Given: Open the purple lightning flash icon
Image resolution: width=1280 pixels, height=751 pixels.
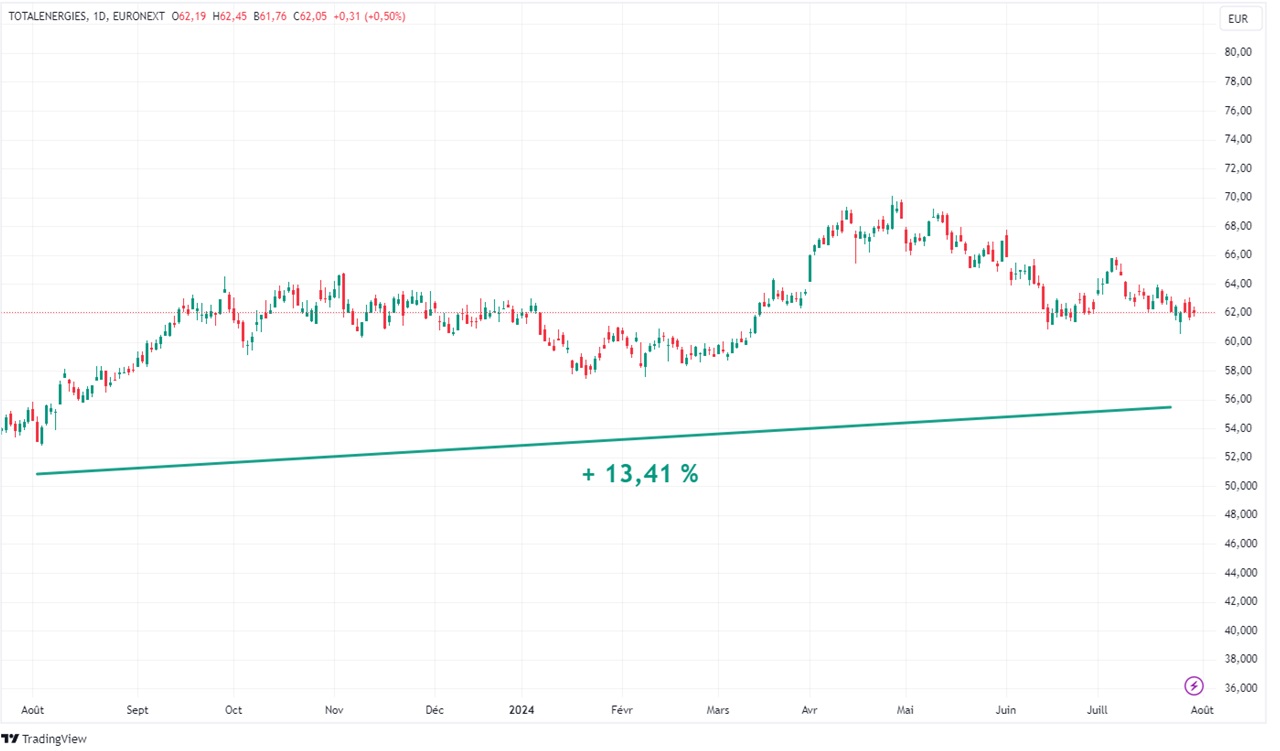Looking at the screenshot, I should (1194, 685).
